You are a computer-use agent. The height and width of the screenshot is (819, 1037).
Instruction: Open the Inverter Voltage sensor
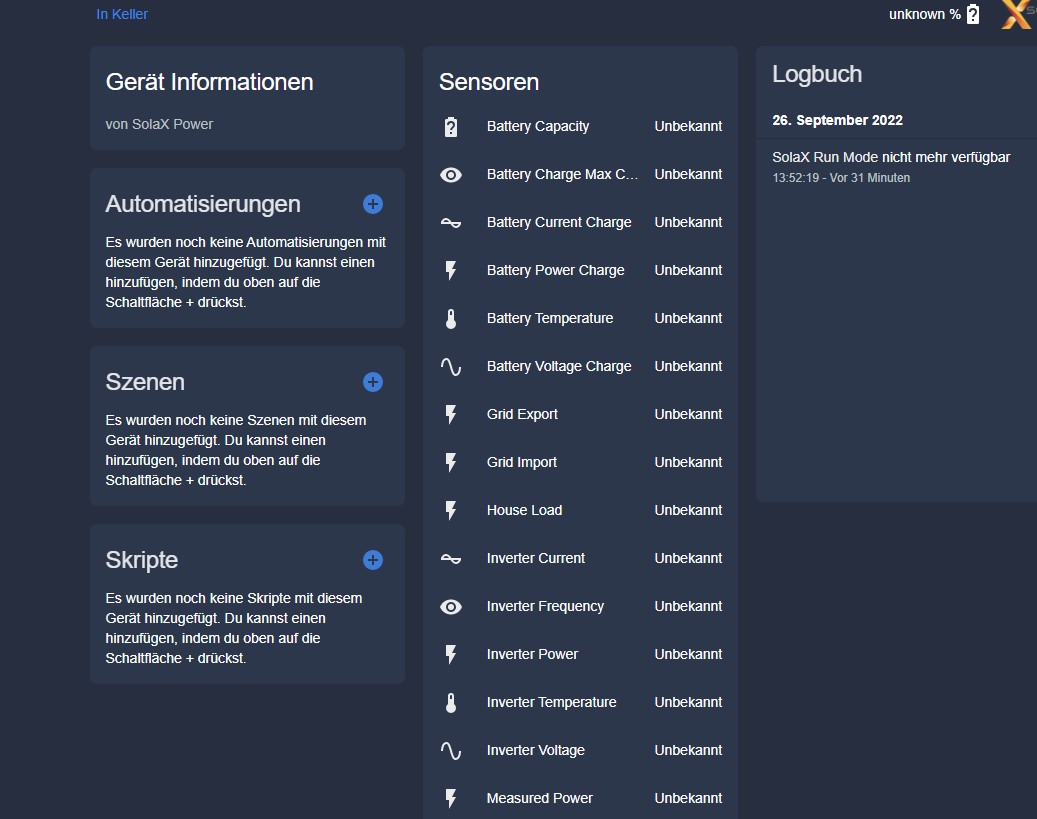coord(581,750)
